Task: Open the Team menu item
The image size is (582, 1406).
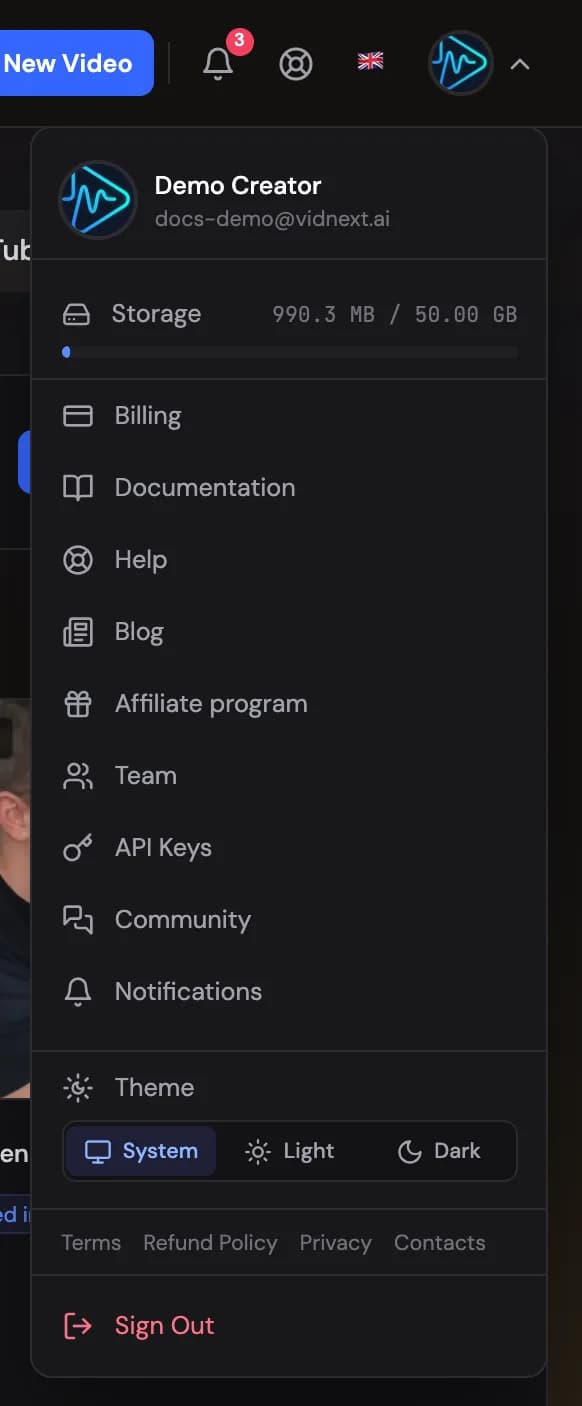Action: 289,776
